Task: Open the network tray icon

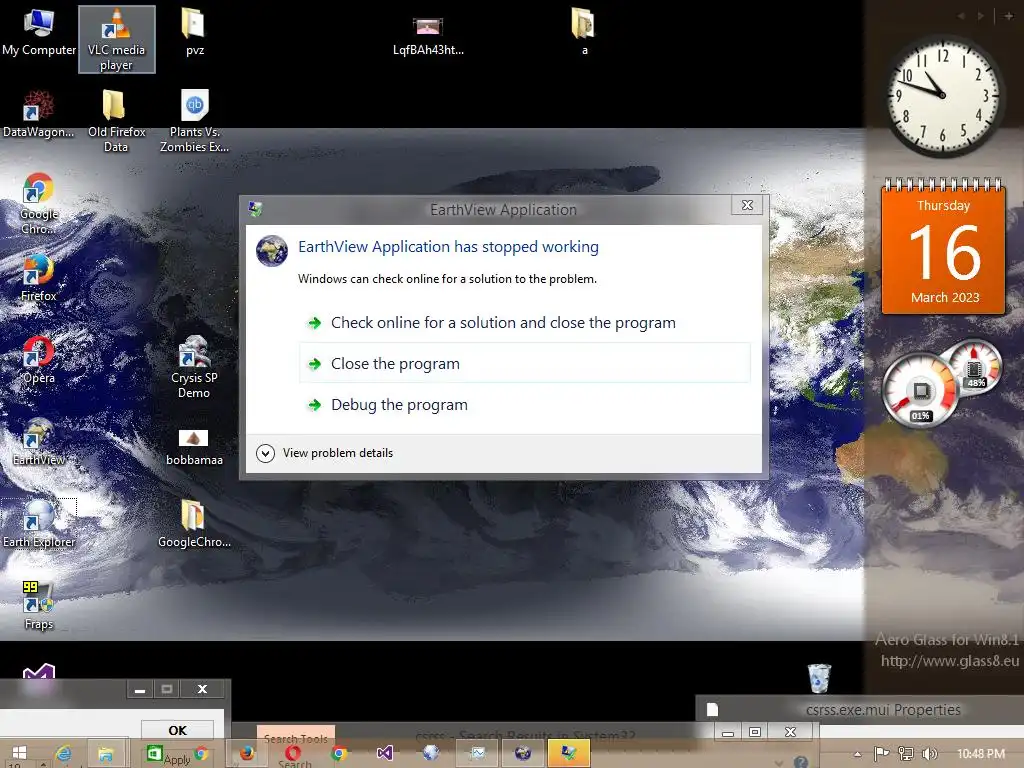Action: [905, 754]
